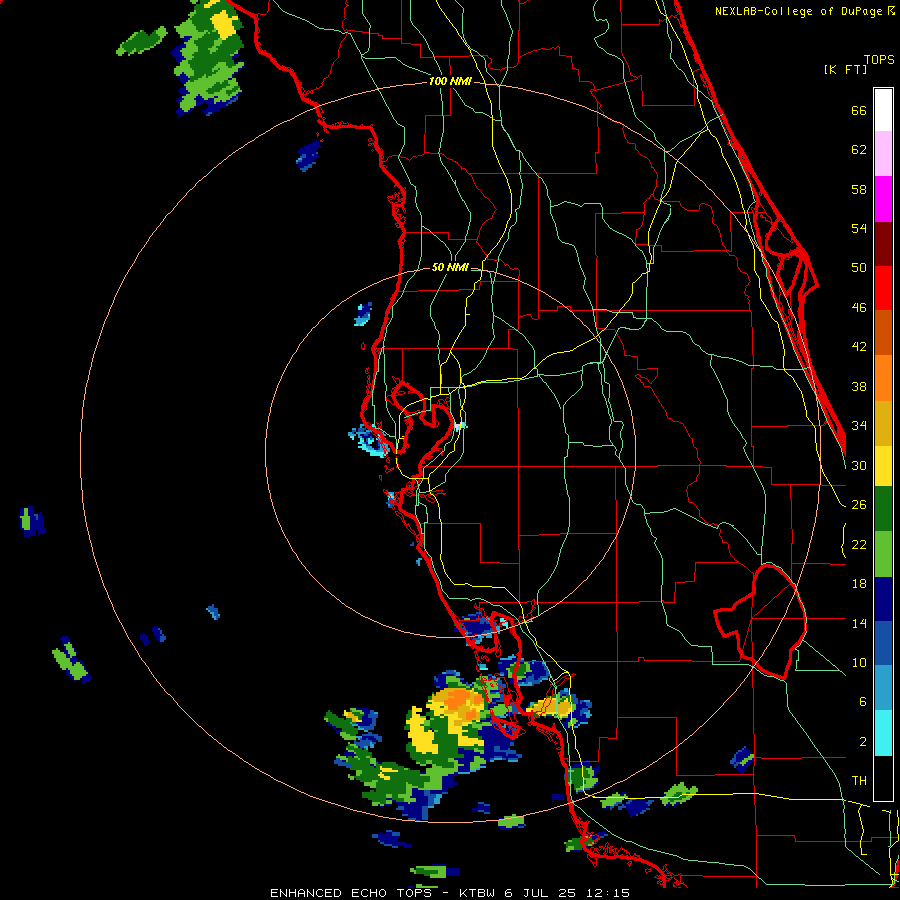Click the dark green legend swatch
Image resolution: width=900 pixels, height=900 pixels.
(883, 509)
